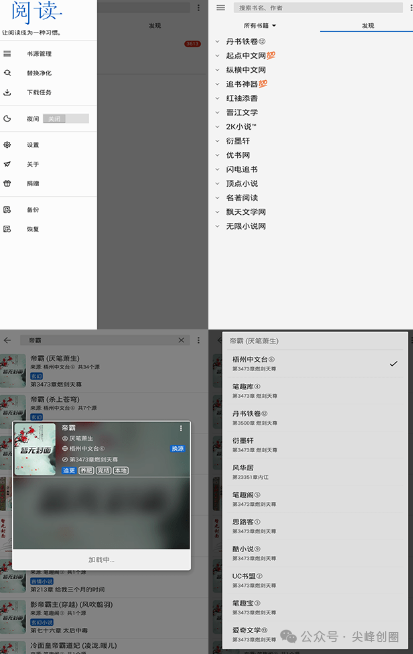This screenshot has width=413, height=654.
Task: Open 书源管理 in the side drawer
Action: [39, 54]
